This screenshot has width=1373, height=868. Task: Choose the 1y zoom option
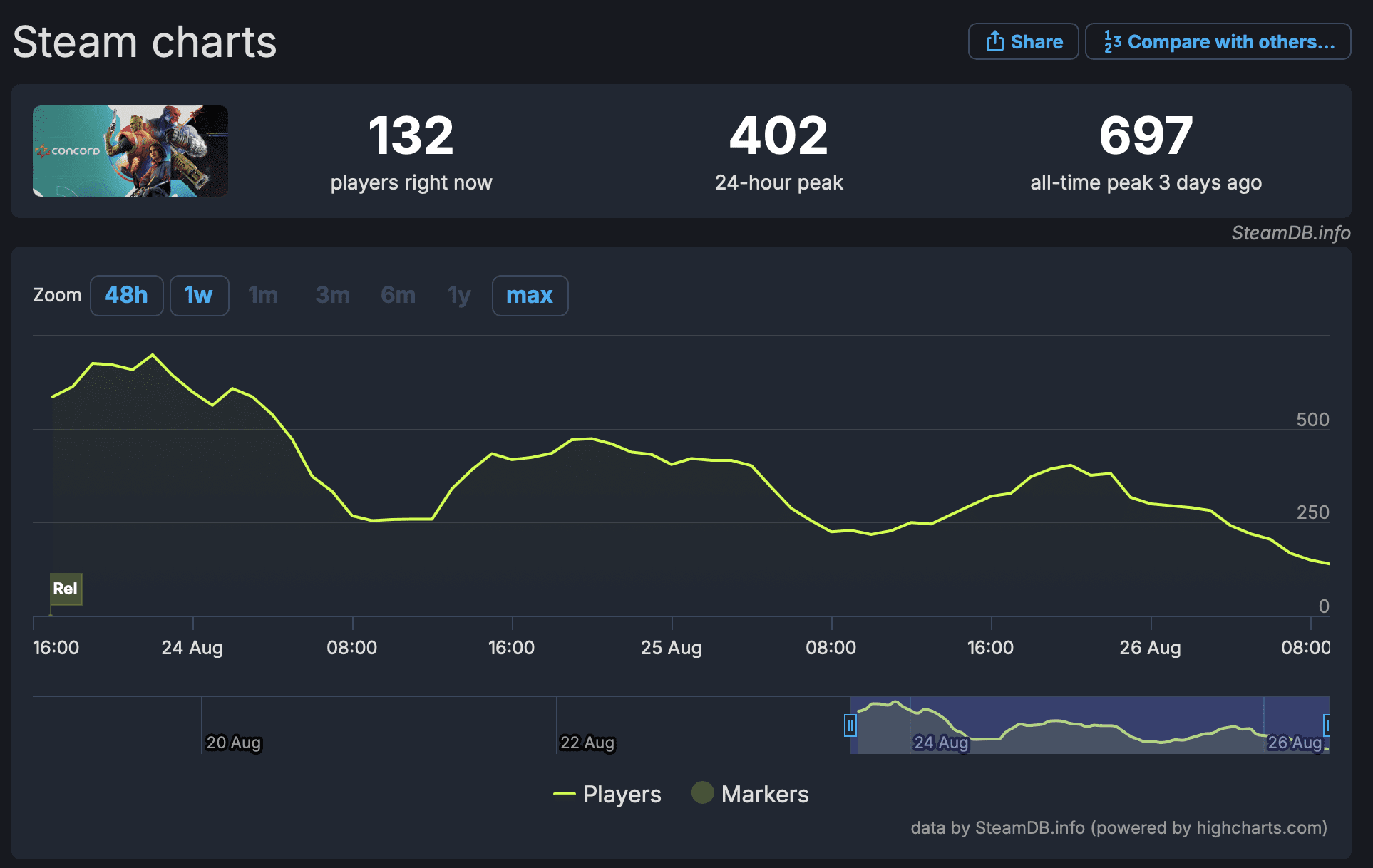(x=459, y=295)
